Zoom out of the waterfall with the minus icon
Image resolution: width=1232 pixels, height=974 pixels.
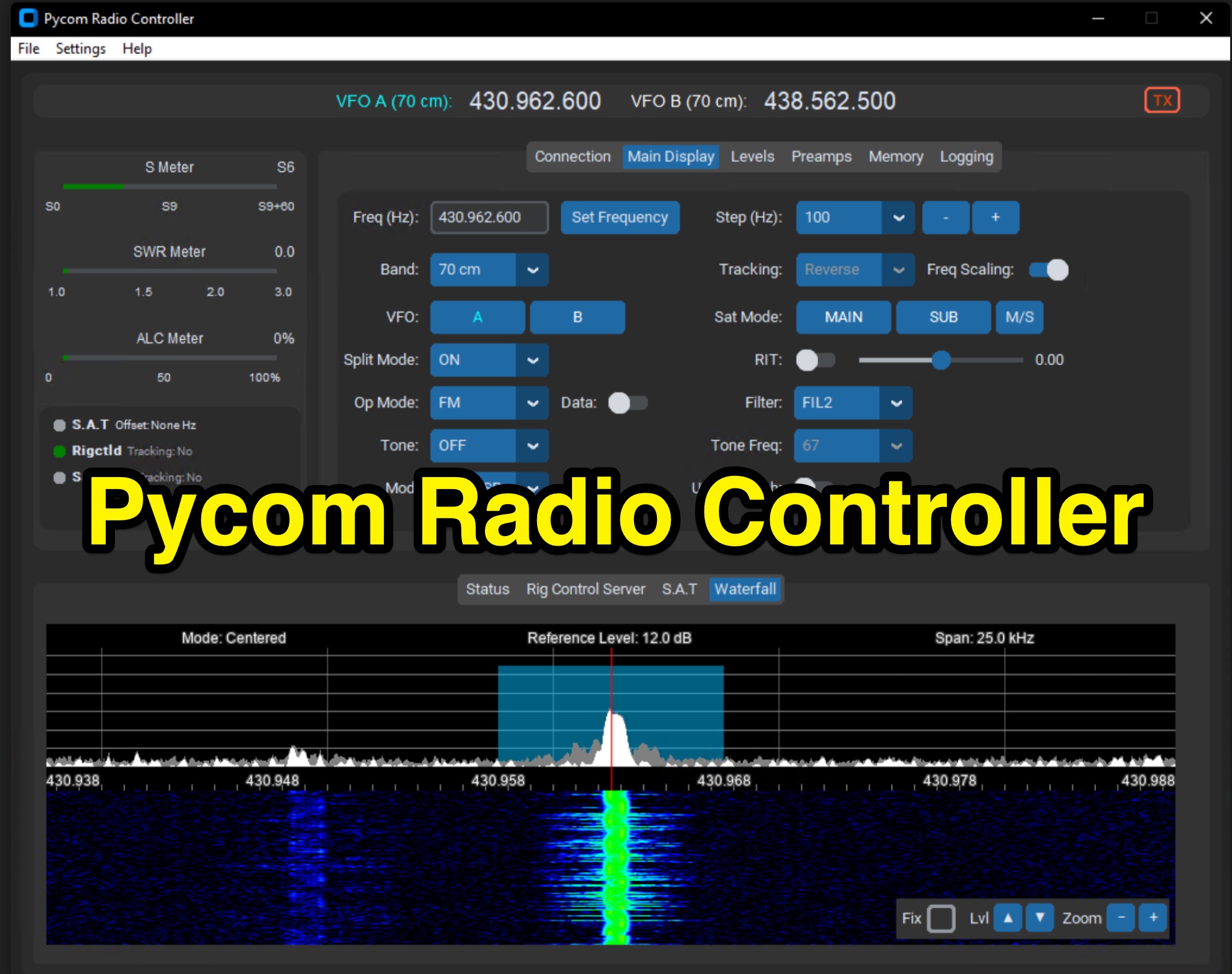(1120, 918)
